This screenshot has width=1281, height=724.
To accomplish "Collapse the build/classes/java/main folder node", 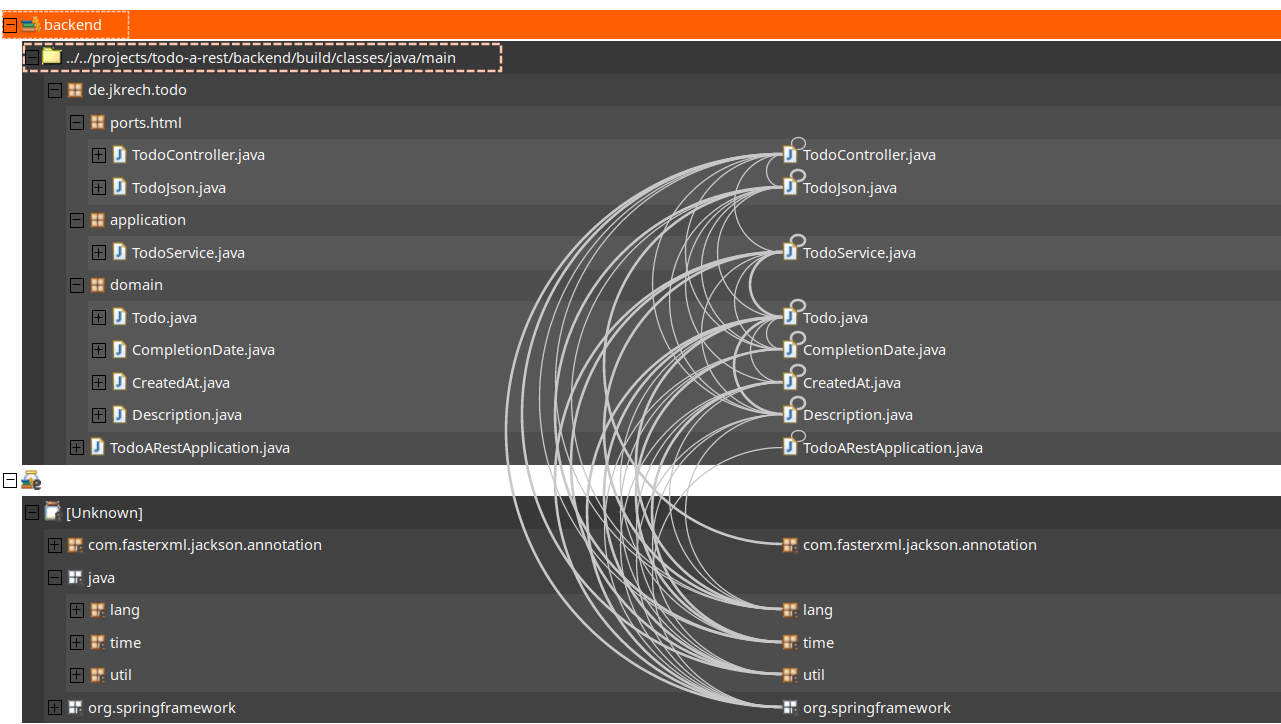I will [x=32, y=58].
